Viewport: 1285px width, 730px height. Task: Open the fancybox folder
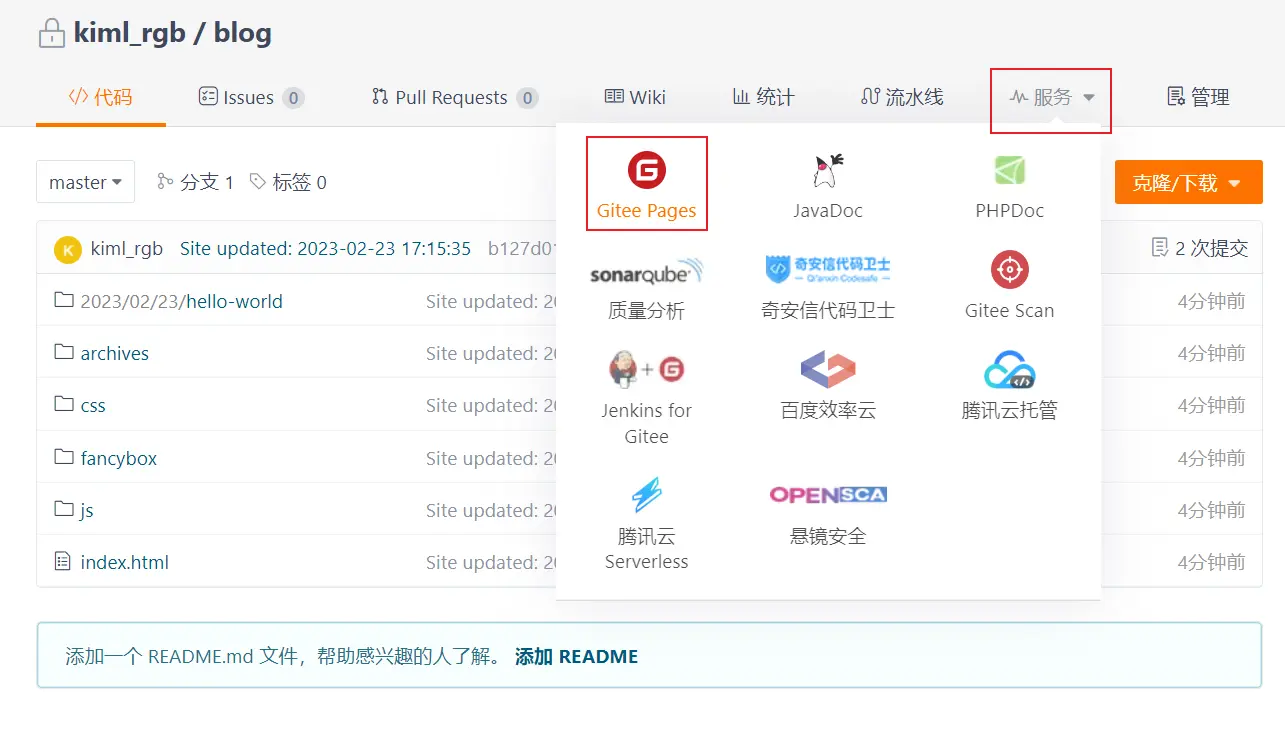click(x=118, y=458)
